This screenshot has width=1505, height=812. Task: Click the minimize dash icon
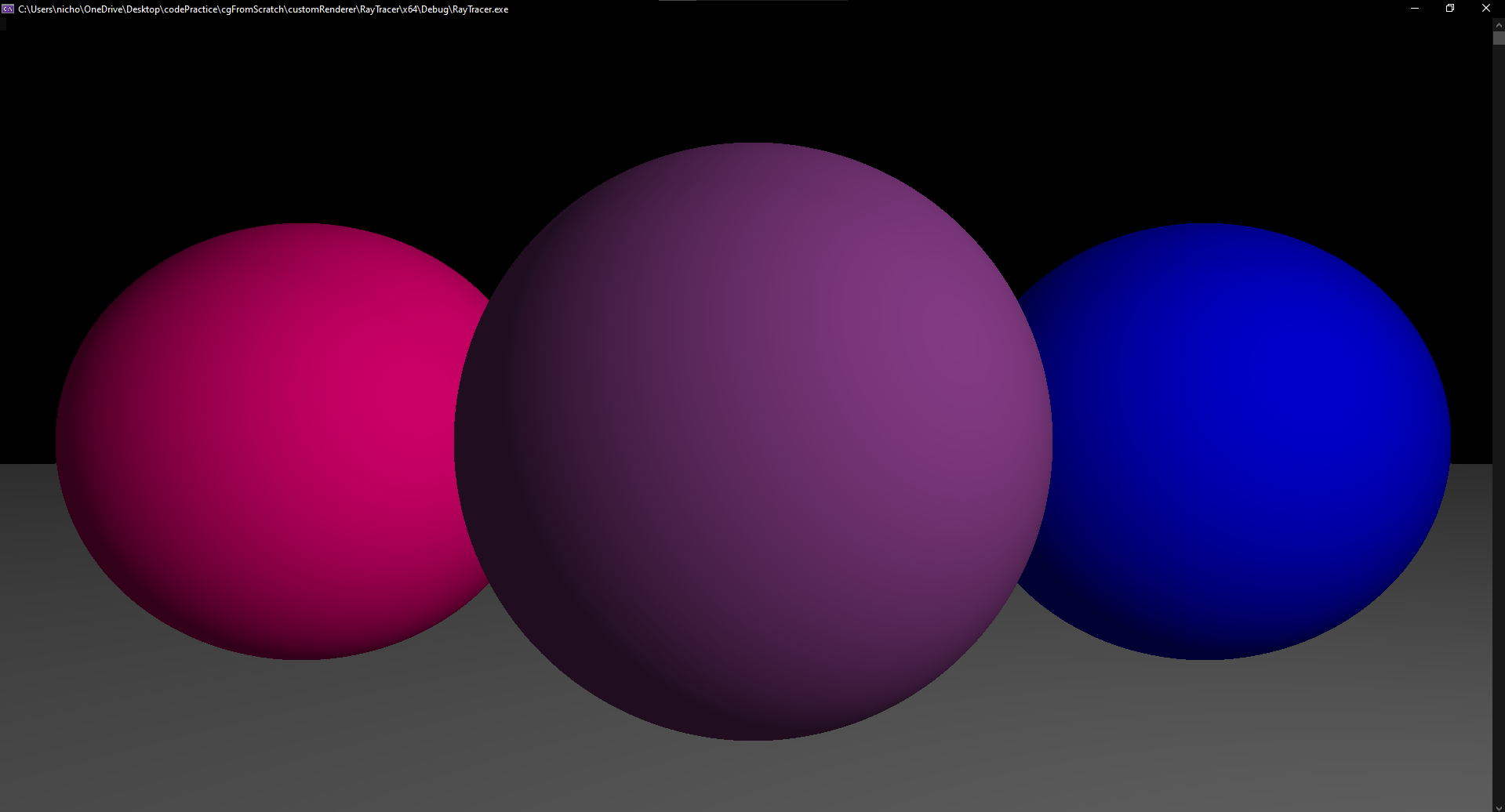(x=1414, y=9)
